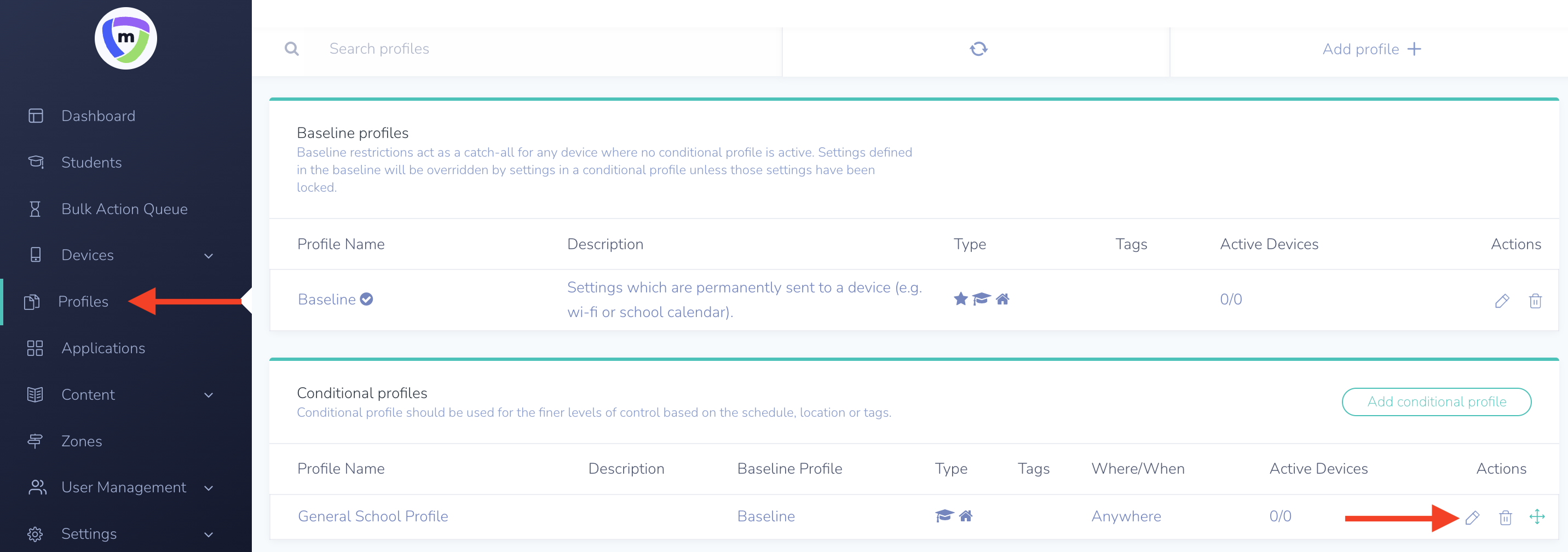Click the star type icon in Baseline row
Viewport: 1568px width, 552px height.
960,299
